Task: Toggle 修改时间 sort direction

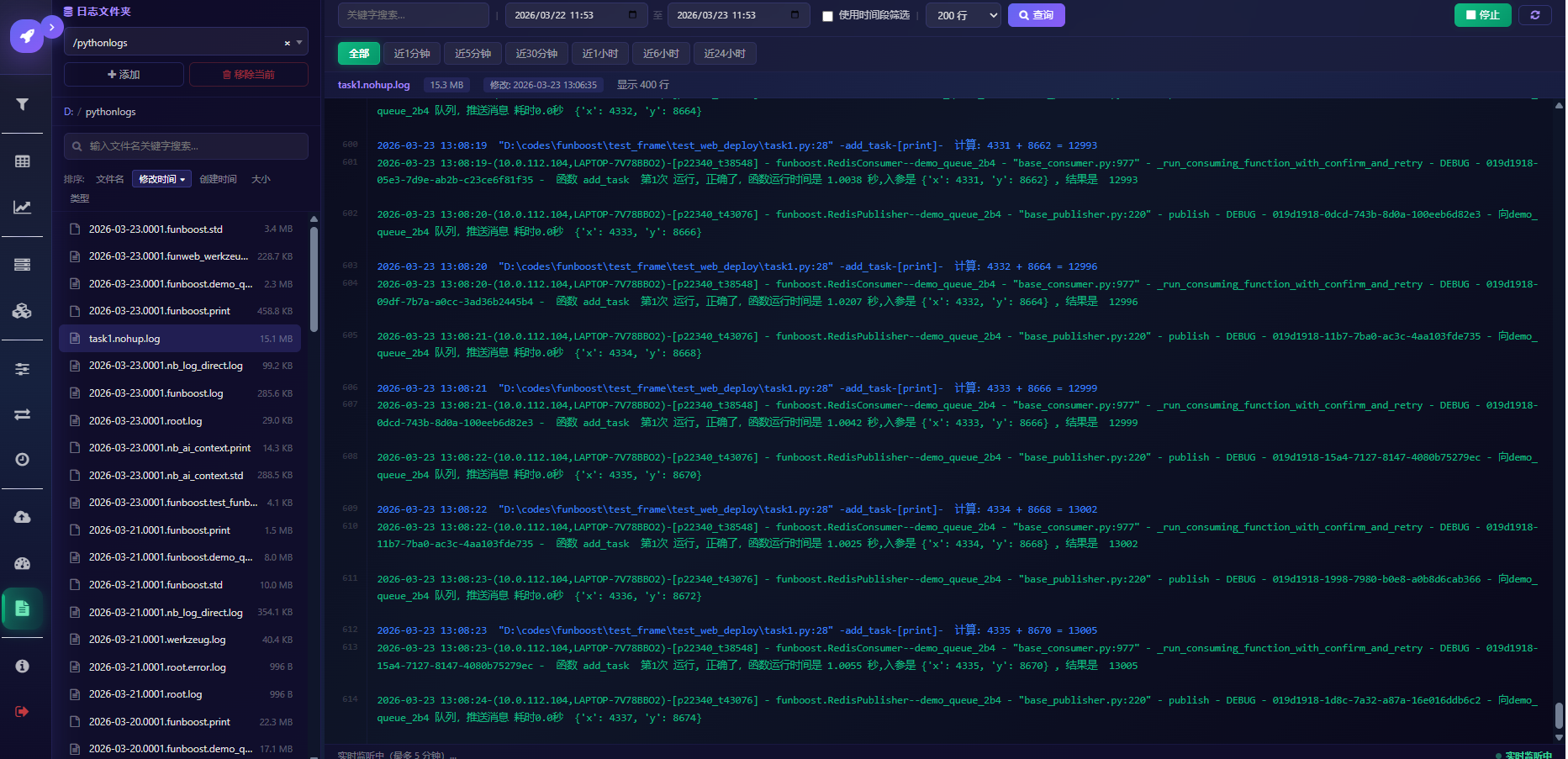Action: (162, 179)
